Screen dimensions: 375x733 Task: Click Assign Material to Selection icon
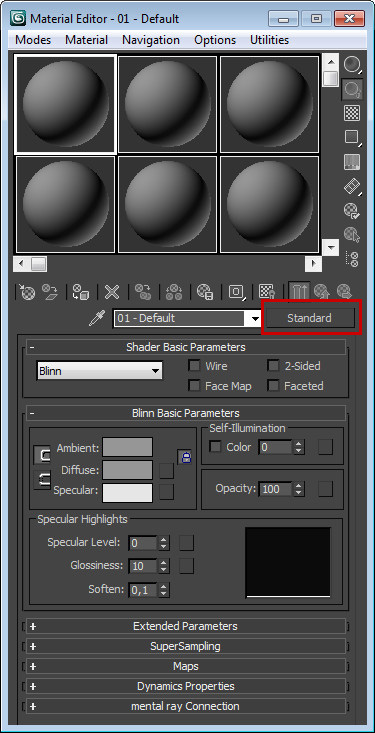pos(81,292)
